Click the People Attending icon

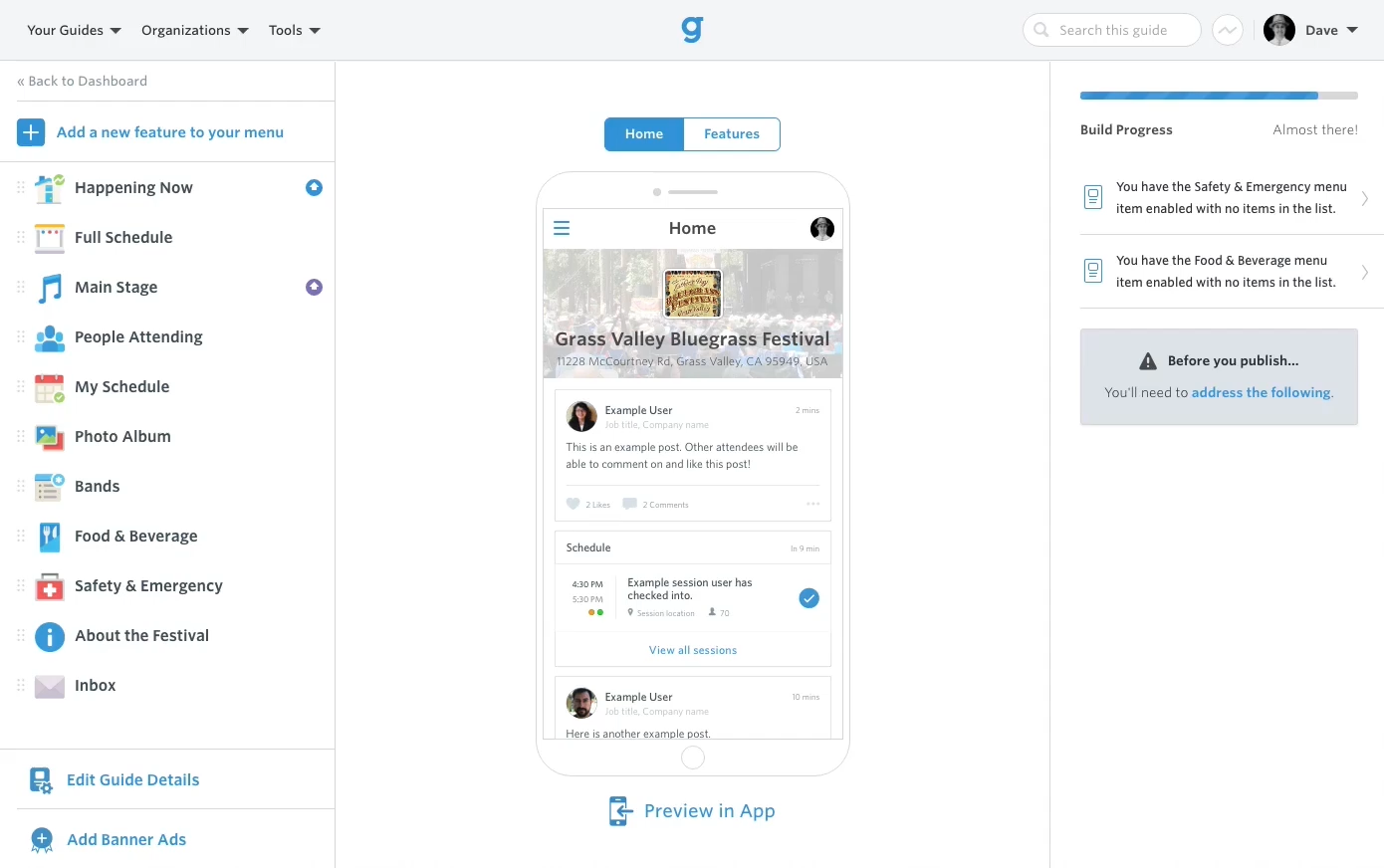click(x=49, y=337)
